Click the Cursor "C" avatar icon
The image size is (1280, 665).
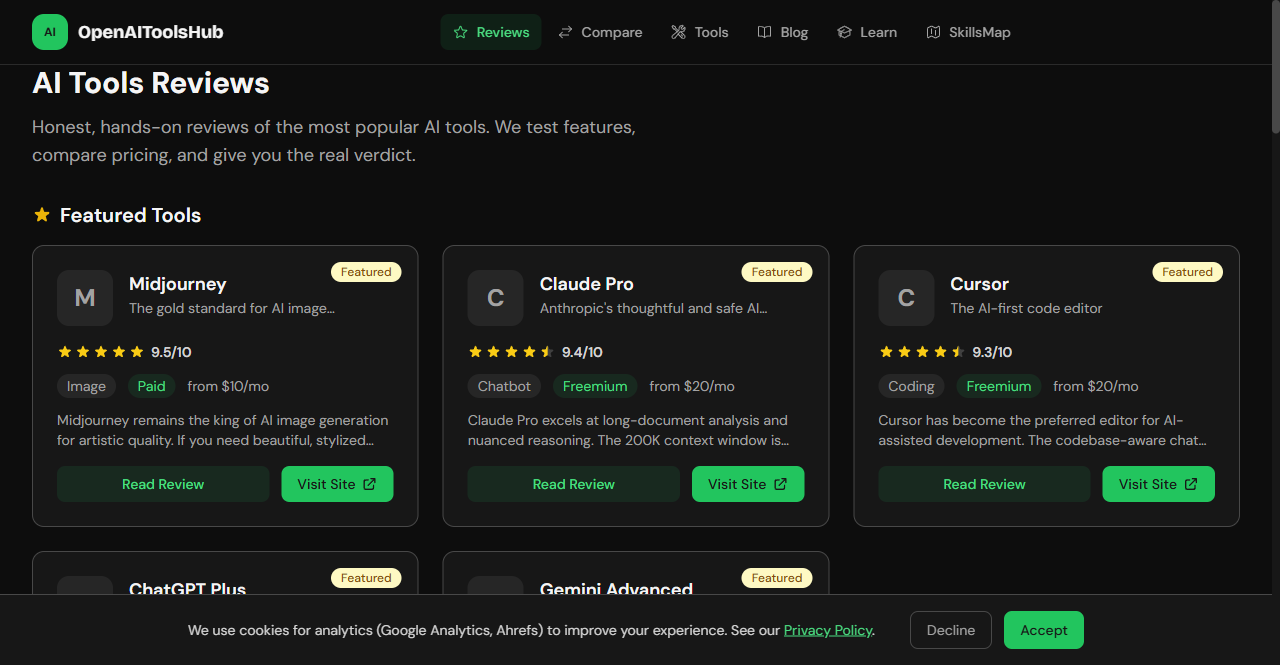906,298
